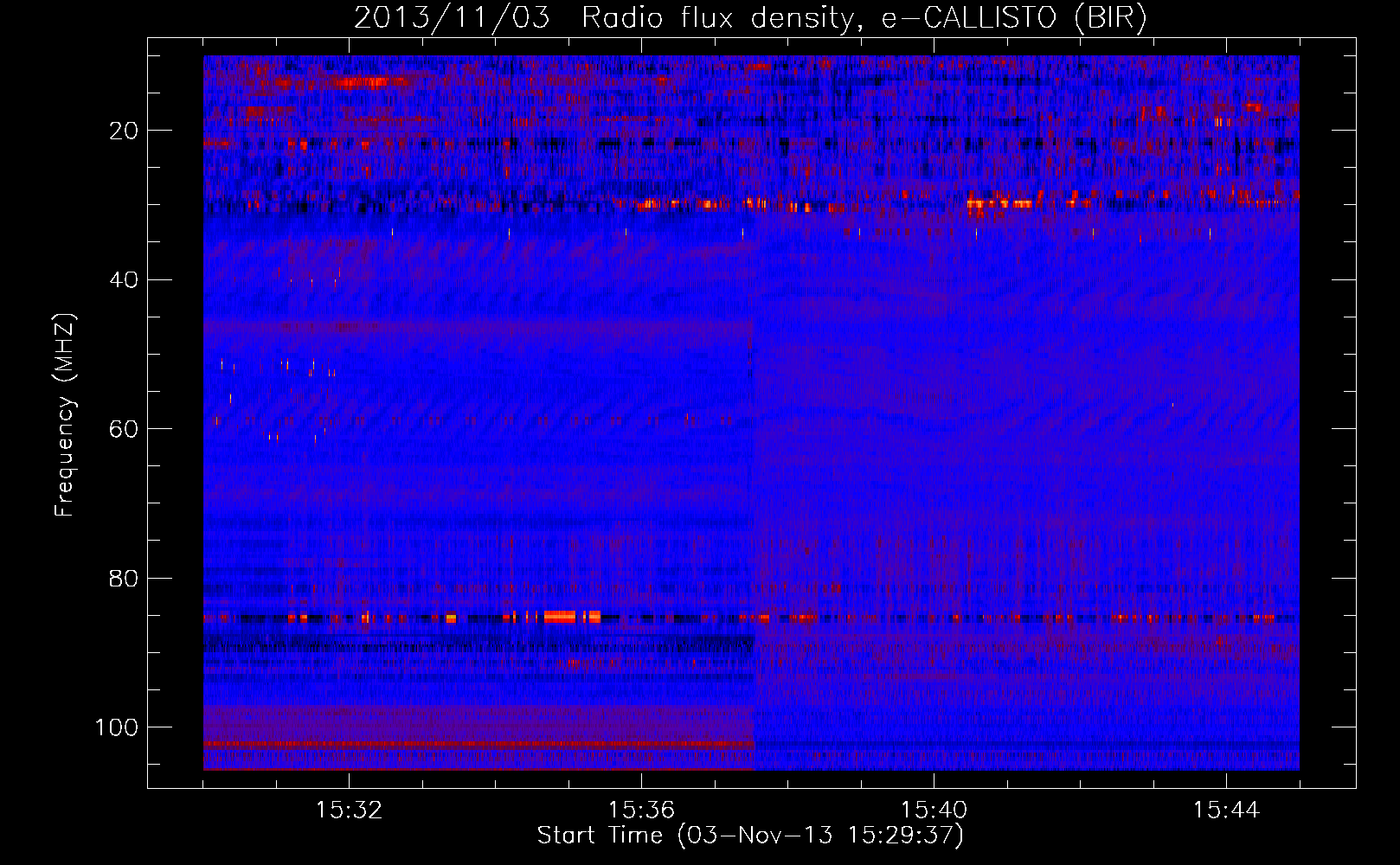
Task: Click the plot title 'Radio flux density, e-CALLISTO (BIR)'
Action: click(864, 18)
